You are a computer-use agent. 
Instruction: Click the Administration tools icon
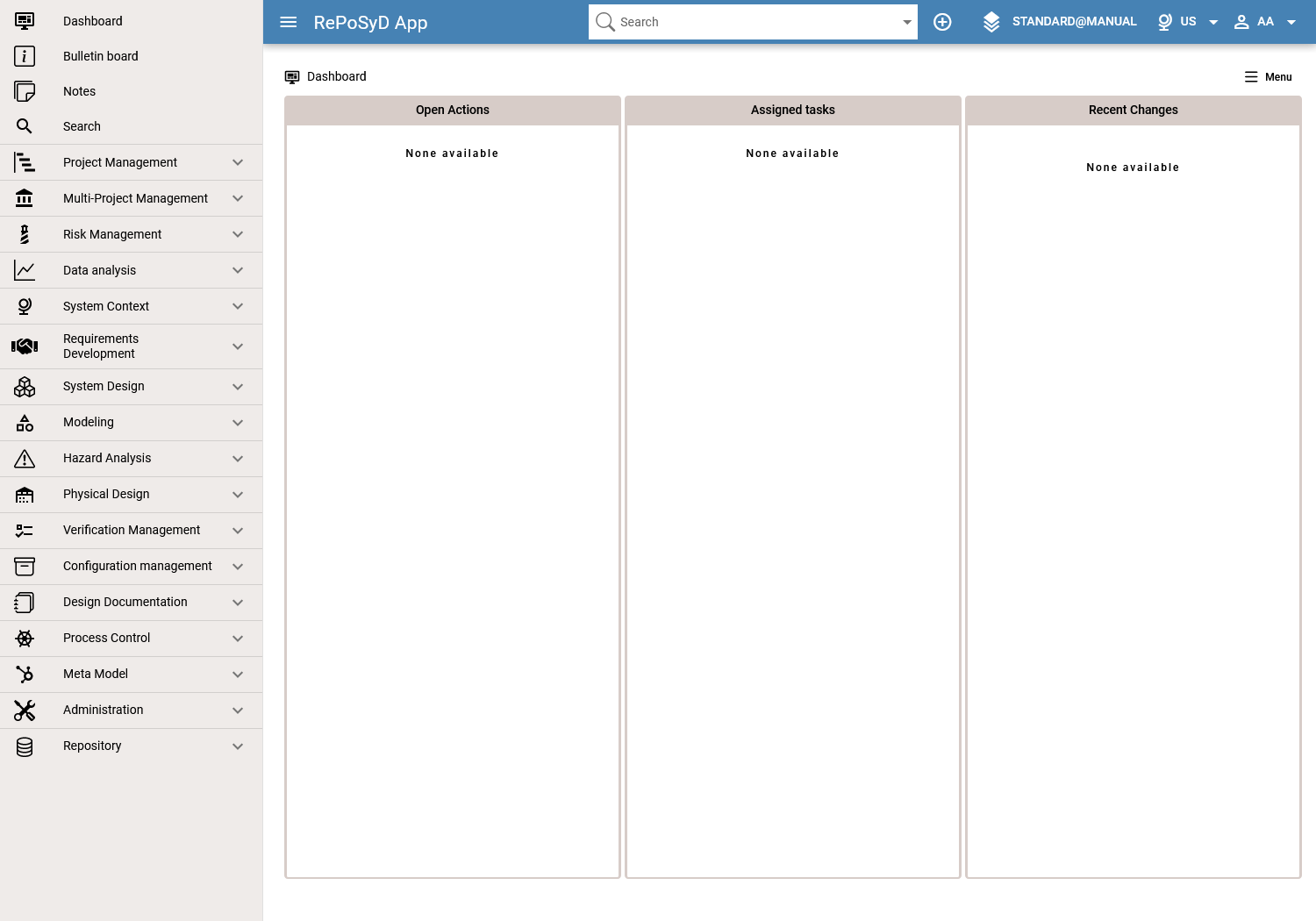[x=25, y=710]
